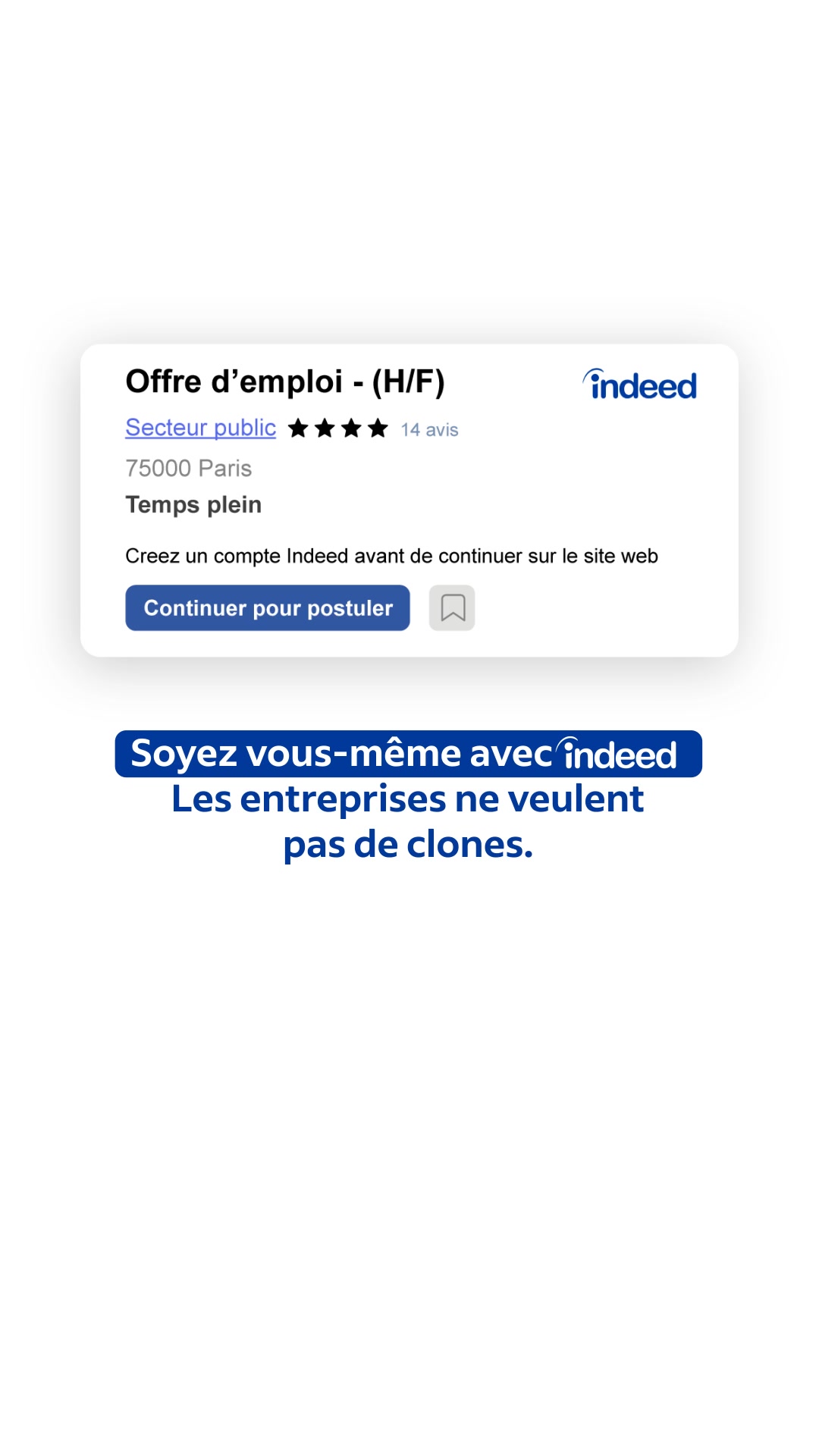Click the Indeed logo in the job card
Screen dimensions: 819x1456
tap(640, 384)
